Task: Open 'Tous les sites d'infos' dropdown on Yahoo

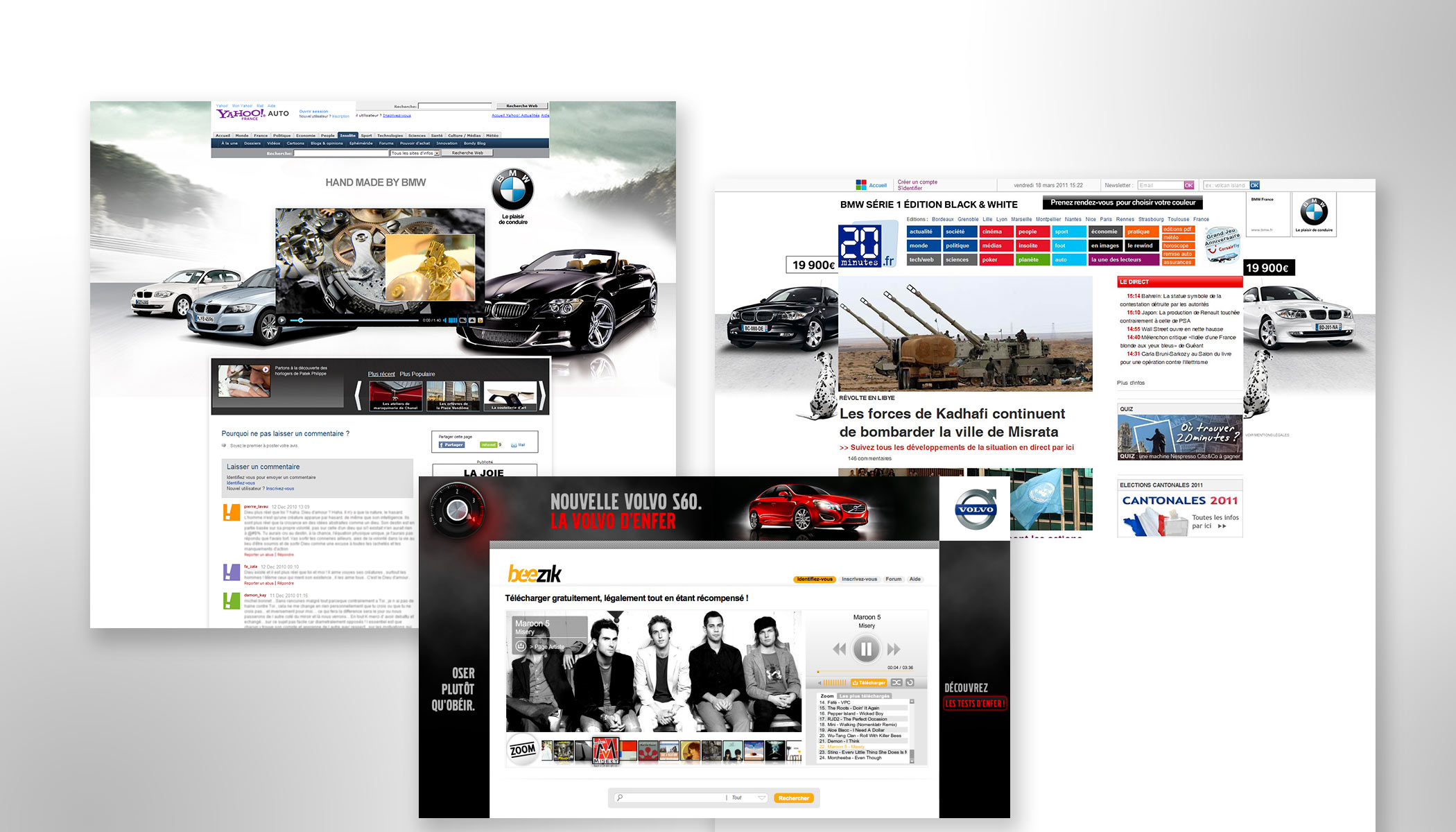Action: tap(415, 153)
